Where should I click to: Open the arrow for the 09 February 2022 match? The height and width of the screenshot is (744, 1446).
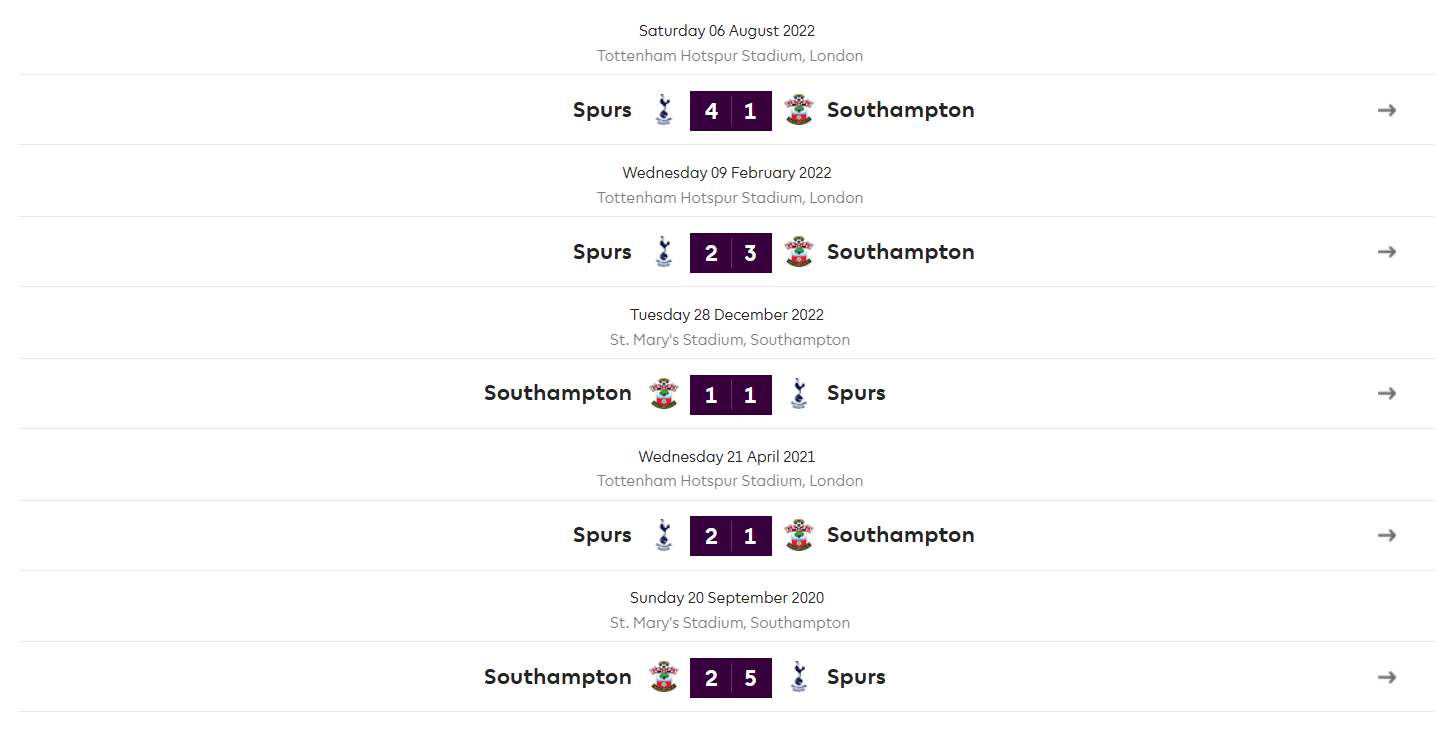(1387, 252)
